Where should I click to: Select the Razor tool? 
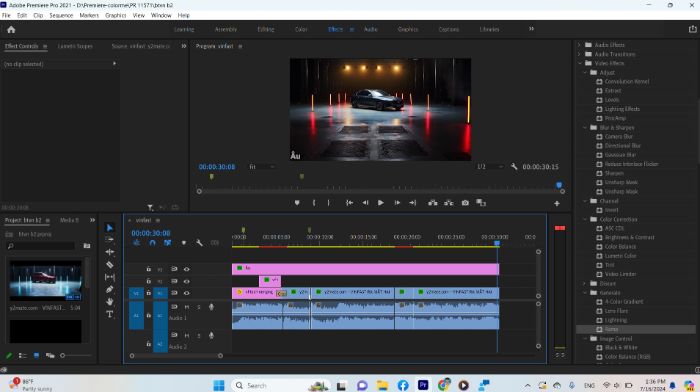point(109,265)
